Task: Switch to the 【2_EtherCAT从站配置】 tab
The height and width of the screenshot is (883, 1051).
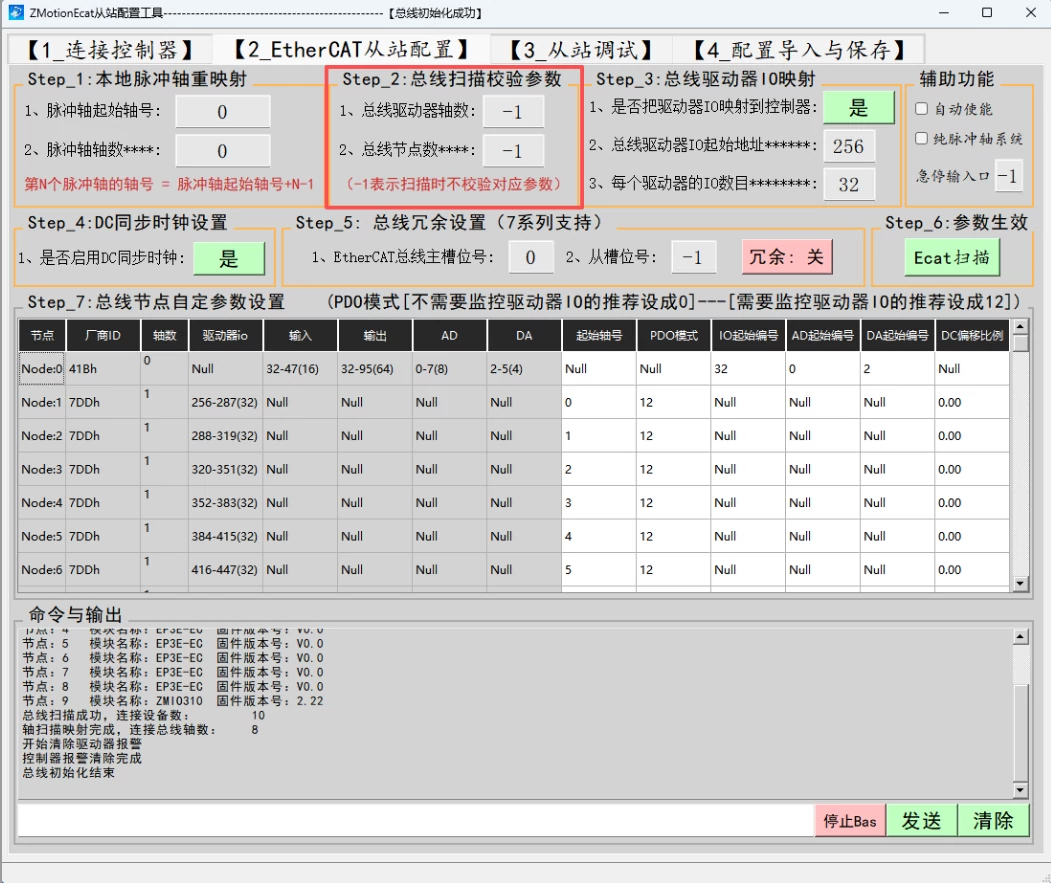Action: click(x=351, y=50)
